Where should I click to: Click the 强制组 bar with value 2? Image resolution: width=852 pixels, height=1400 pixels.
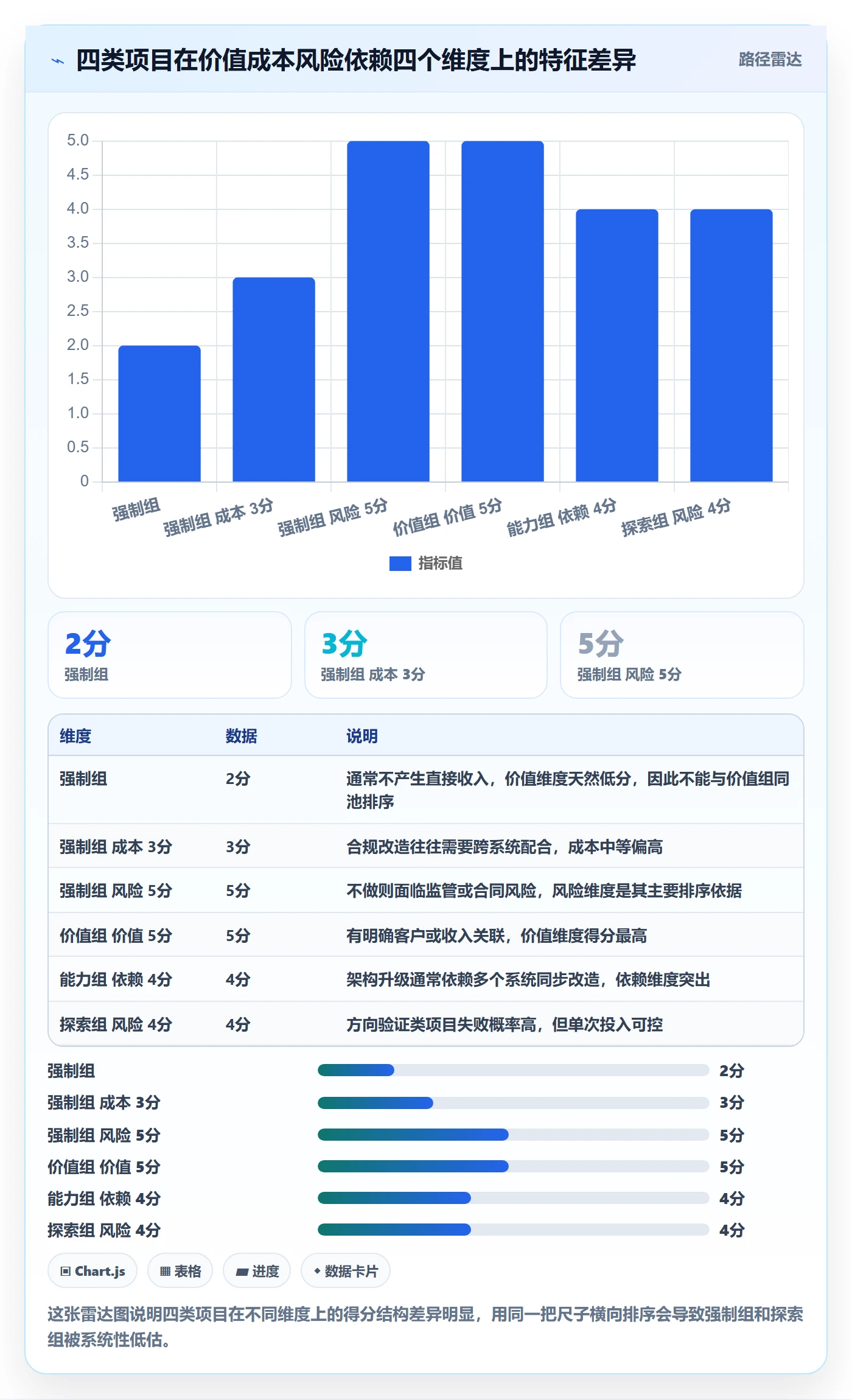[159, 414]
